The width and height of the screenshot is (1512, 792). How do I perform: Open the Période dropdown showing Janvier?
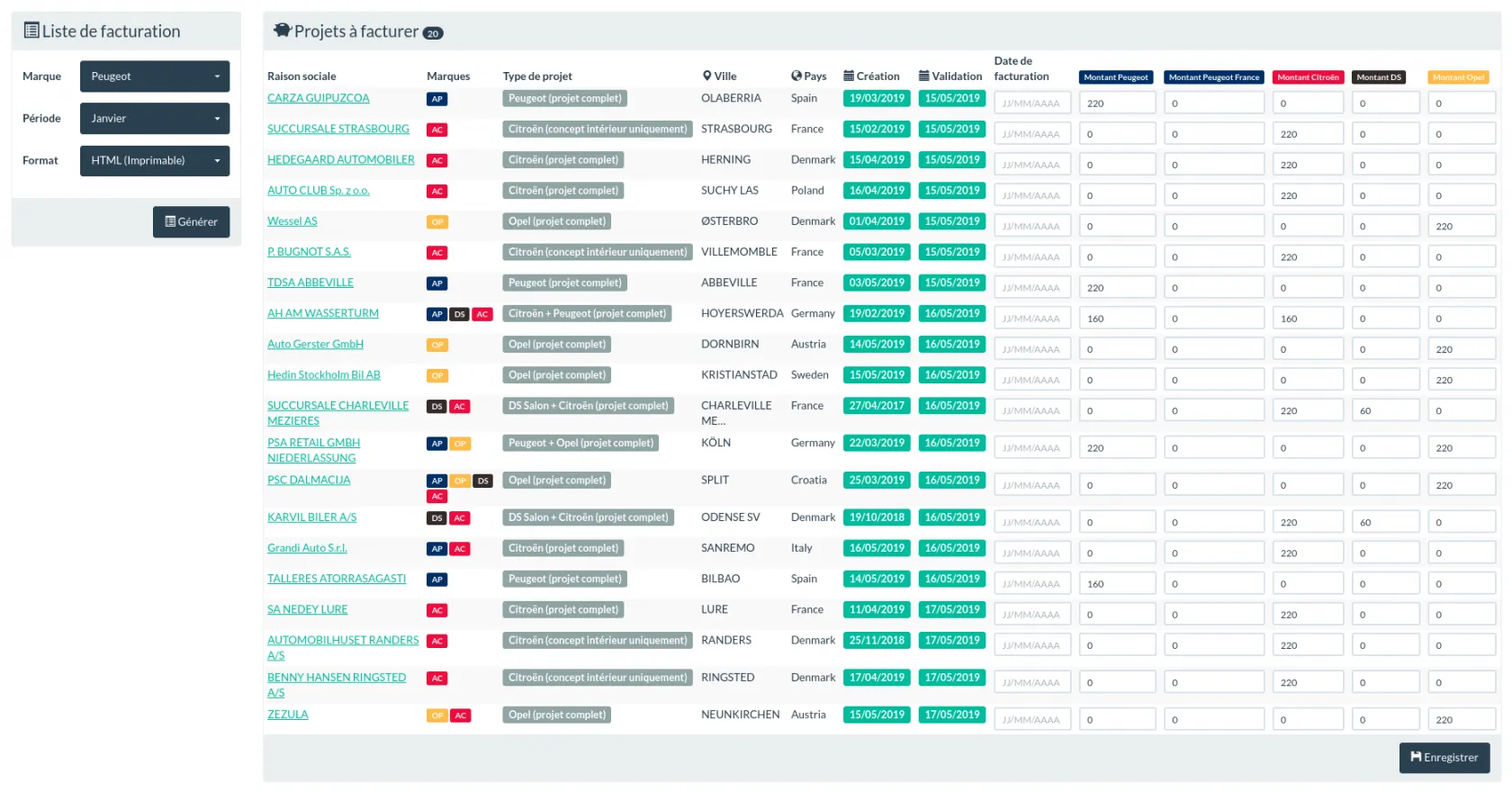155,119
